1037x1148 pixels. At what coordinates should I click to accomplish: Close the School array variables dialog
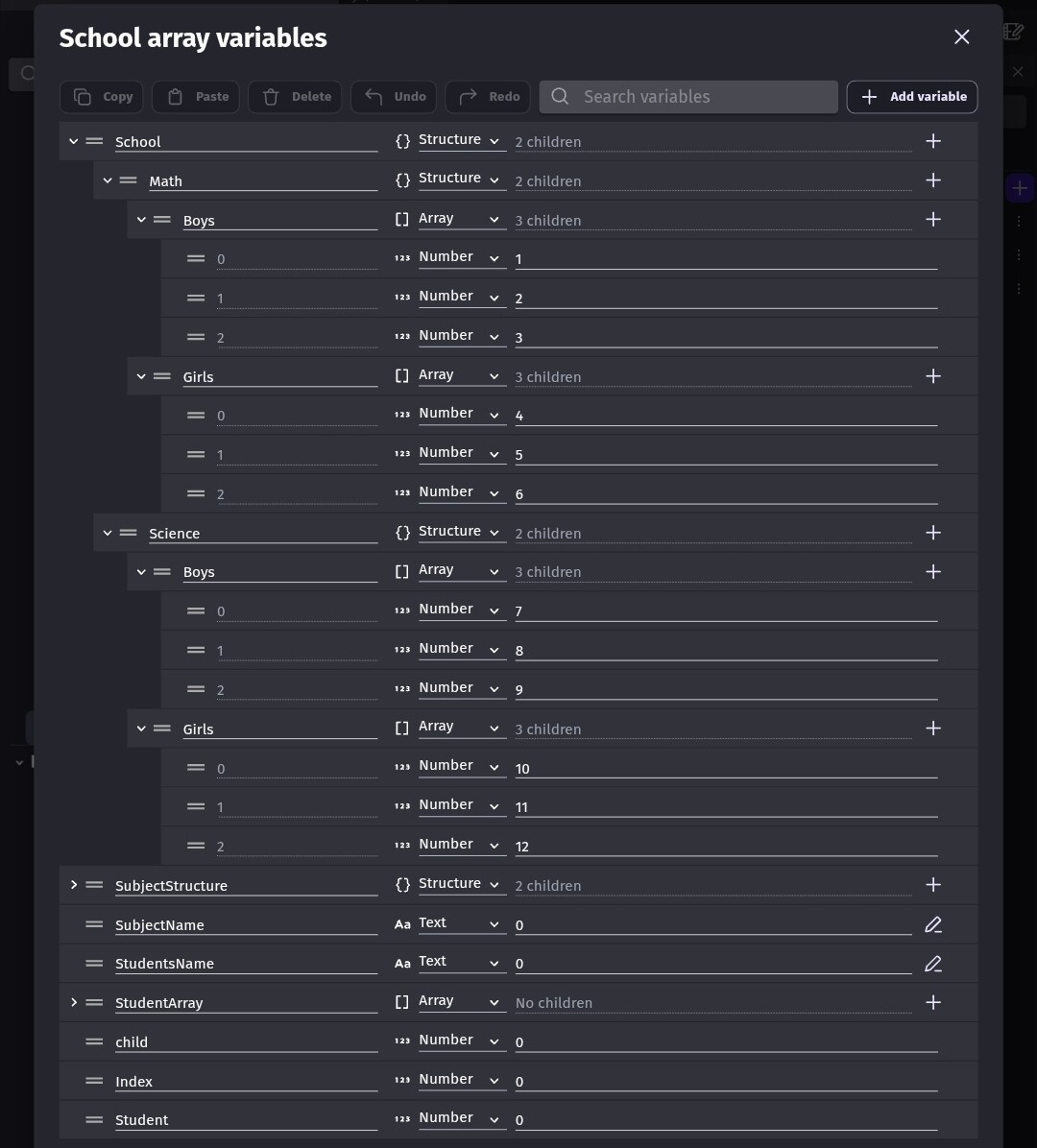pos(961,36)
